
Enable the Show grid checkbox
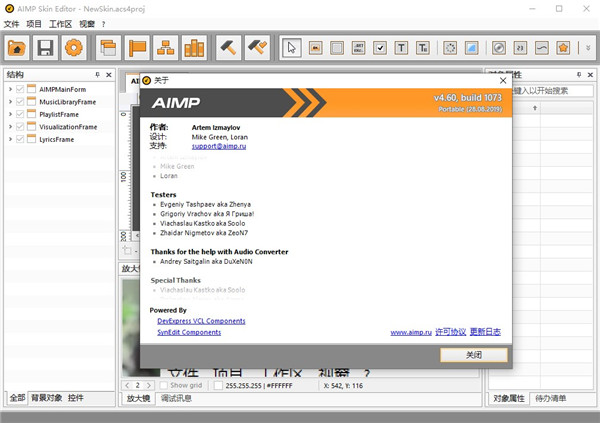point(163,385)
